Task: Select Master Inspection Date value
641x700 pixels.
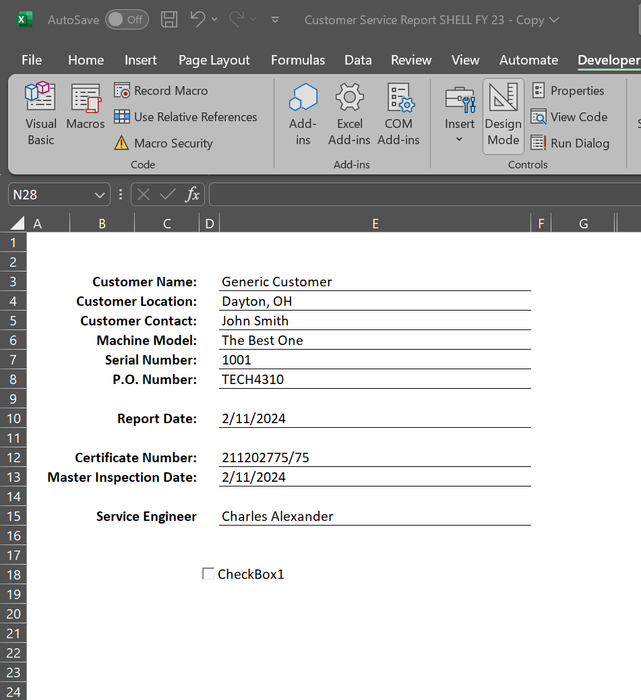Action: click(x=375, y=477)
